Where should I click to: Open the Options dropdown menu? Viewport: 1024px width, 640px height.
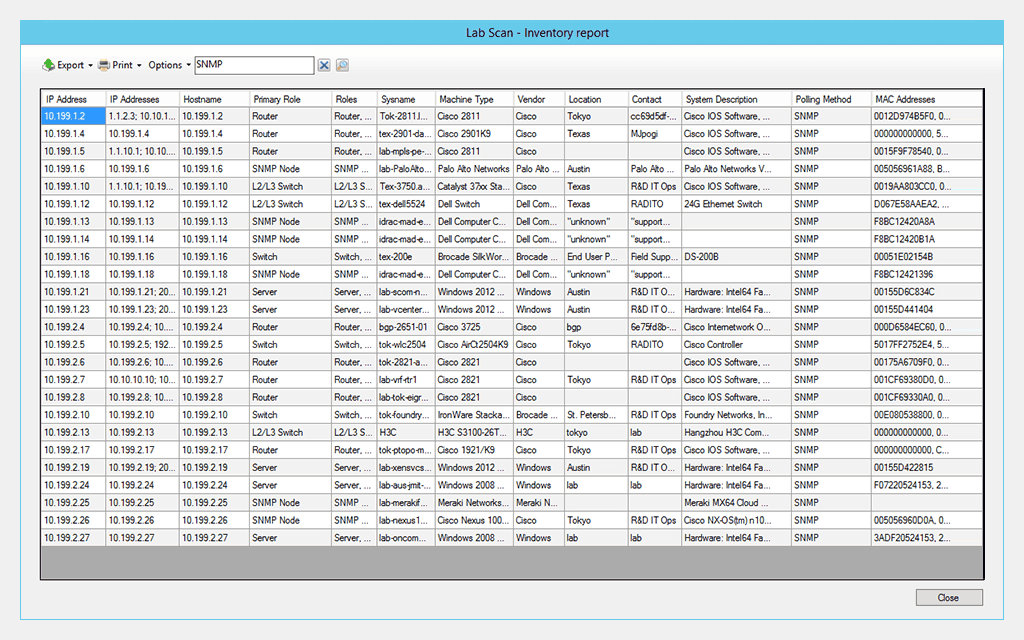pos(170,65)
